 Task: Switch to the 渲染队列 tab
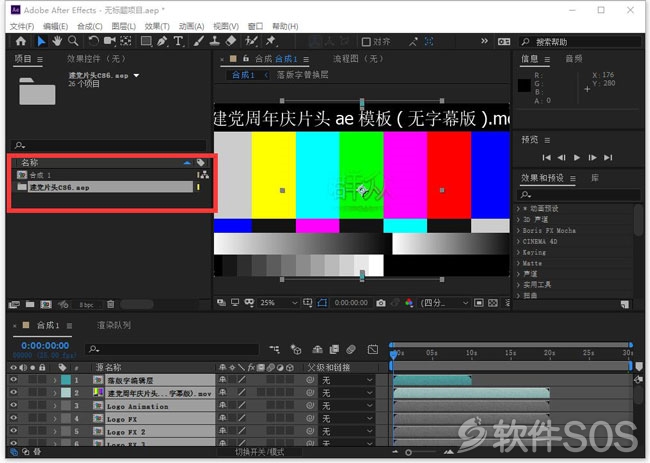coord(114,325)
